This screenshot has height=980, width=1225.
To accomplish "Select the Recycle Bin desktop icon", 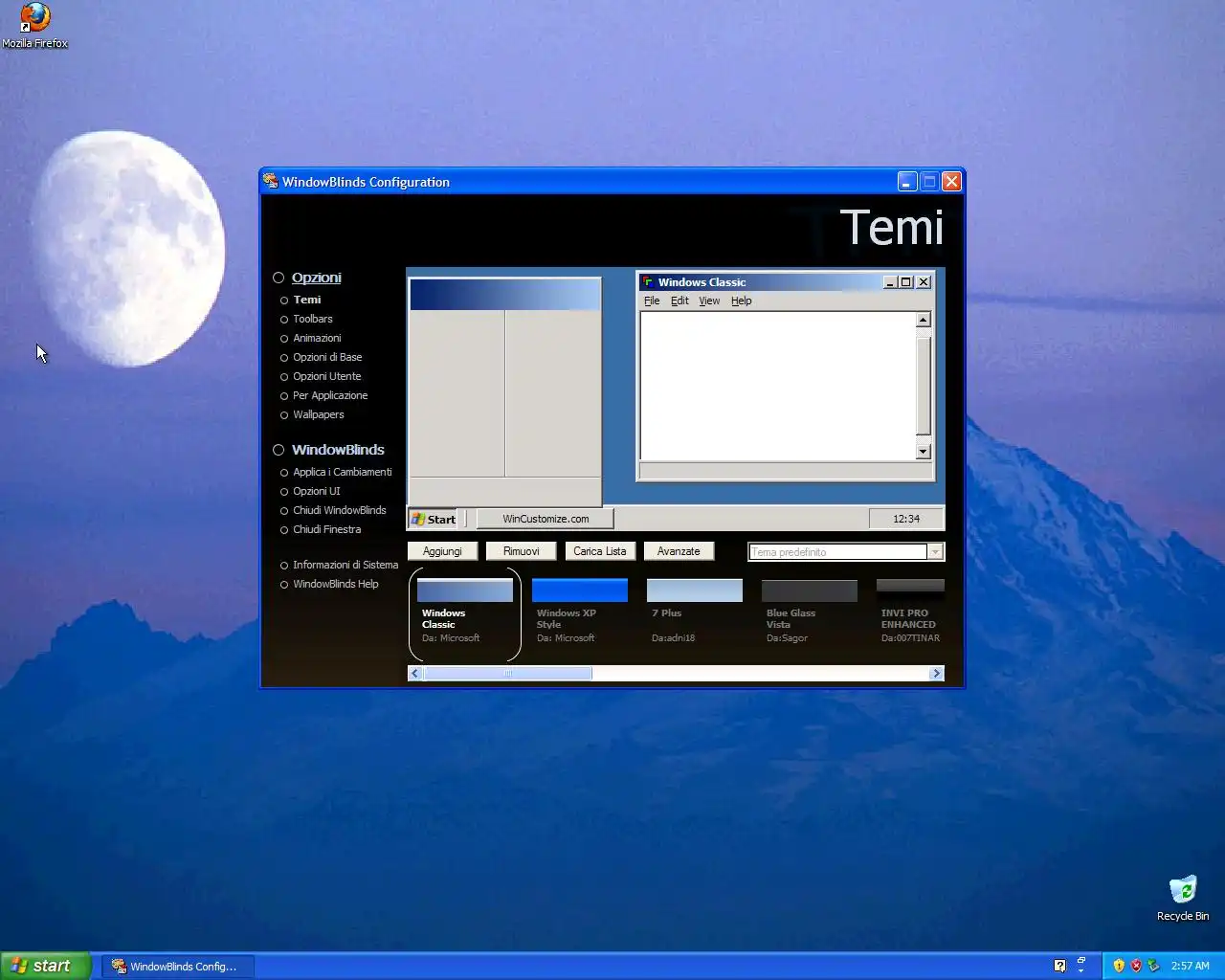I will 1183,899.
